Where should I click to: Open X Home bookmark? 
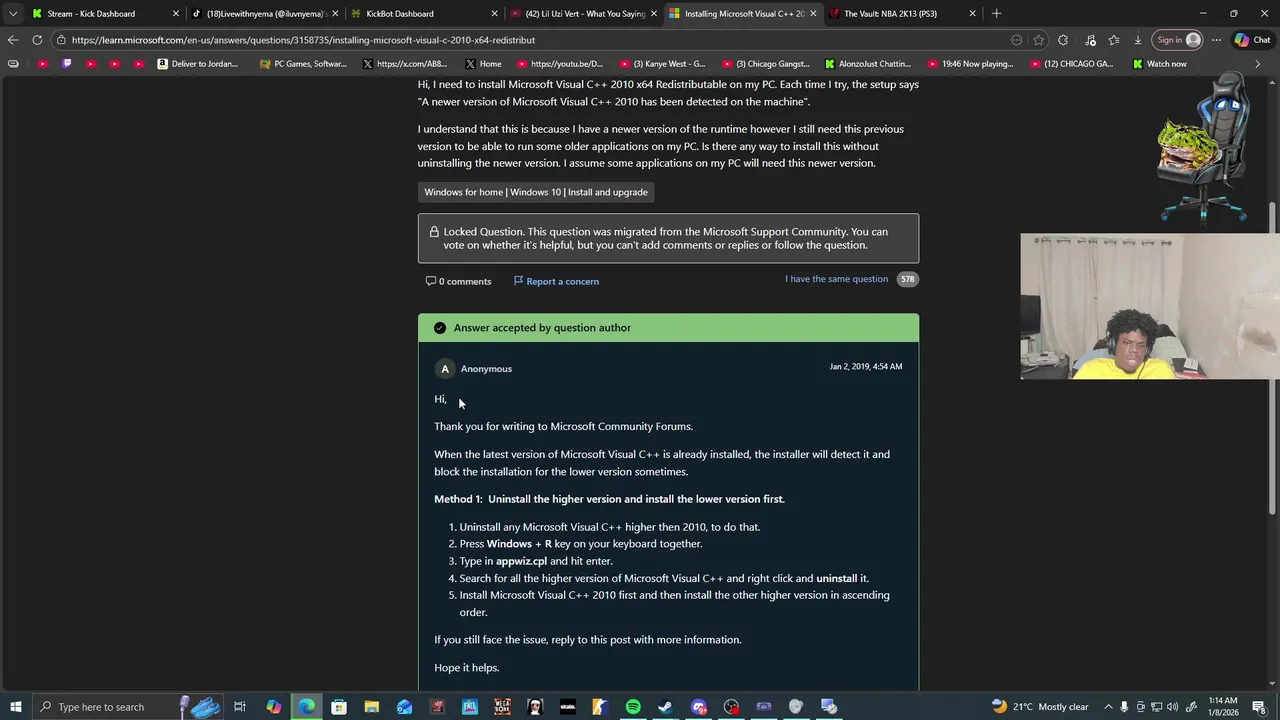(x=483, y=64)
